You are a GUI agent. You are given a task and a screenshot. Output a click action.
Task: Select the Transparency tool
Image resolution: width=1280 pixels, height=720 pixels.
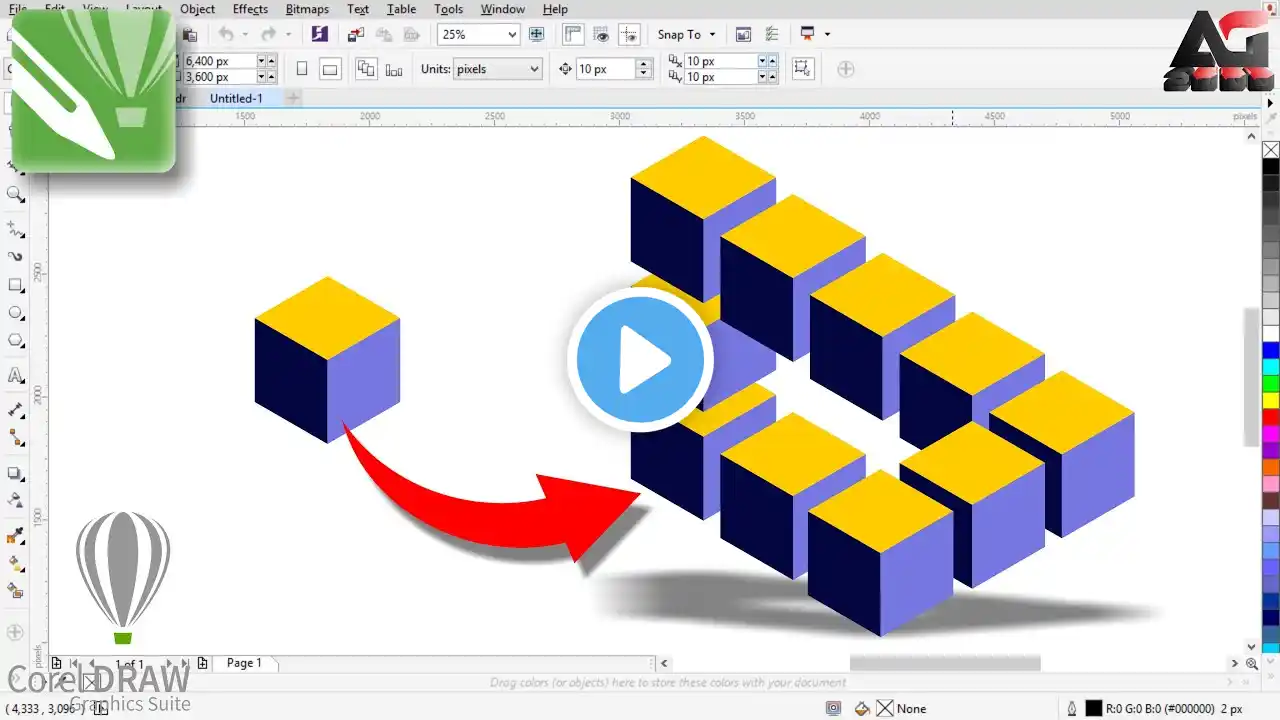16,501
